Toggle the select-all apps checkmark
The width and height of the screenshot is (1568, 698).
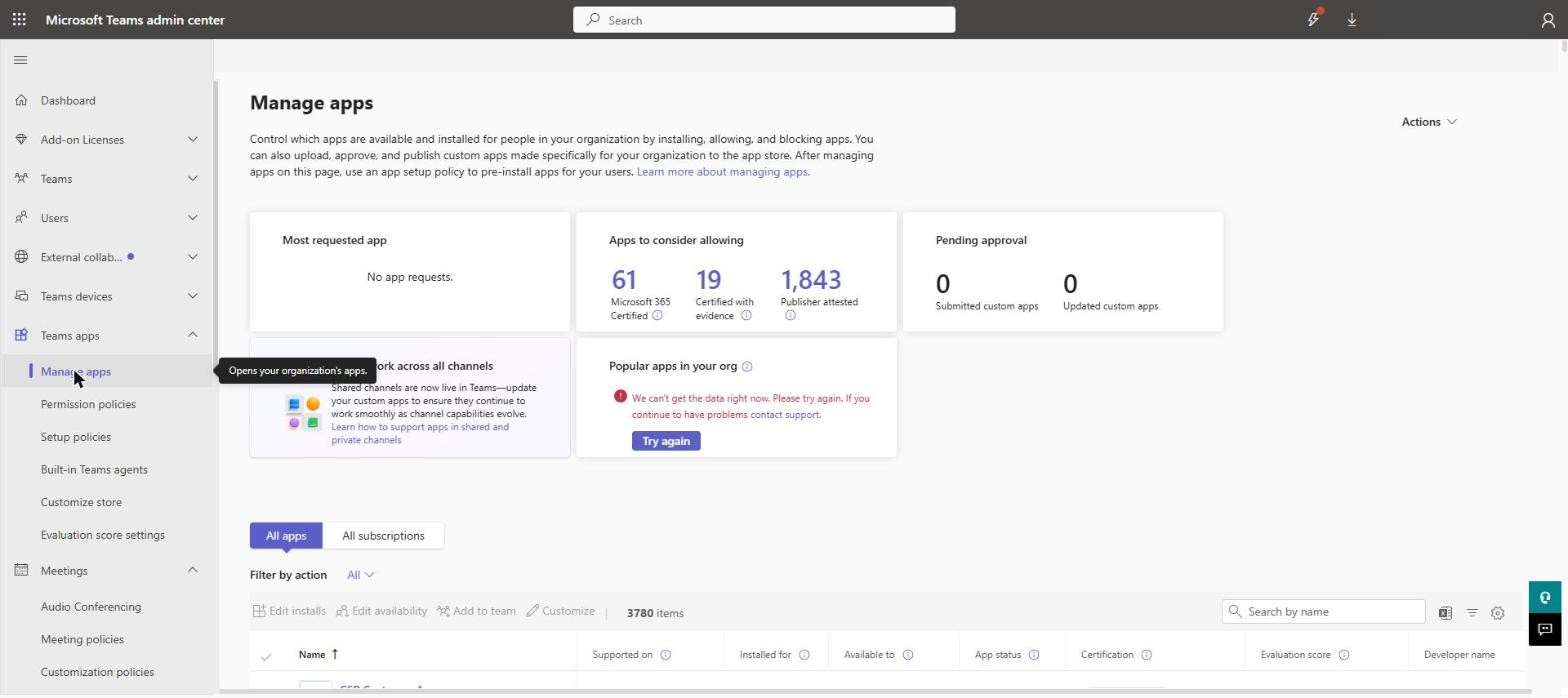[266, 656]
